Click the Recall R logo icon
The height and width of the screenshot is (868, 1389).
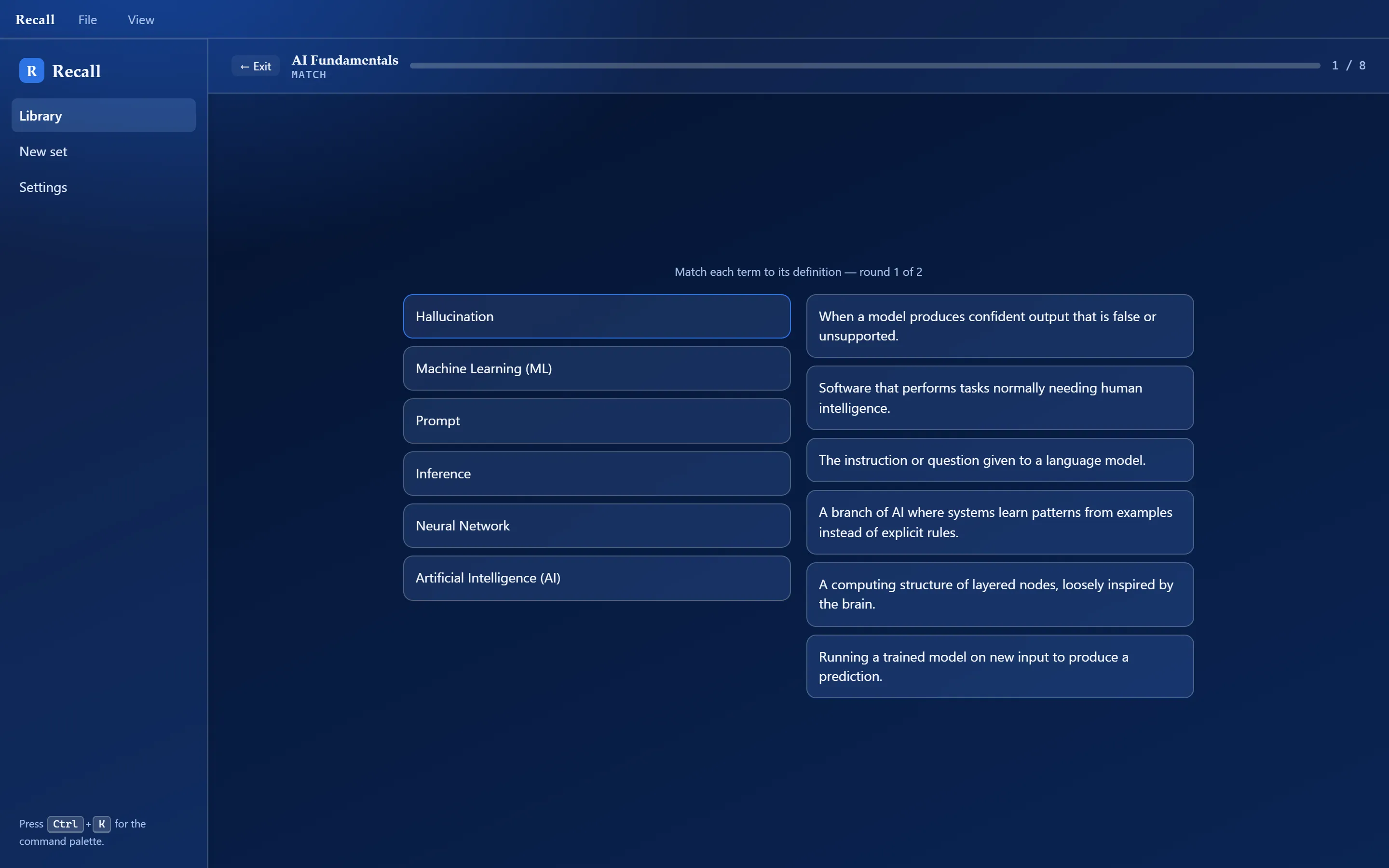[31, 70]
